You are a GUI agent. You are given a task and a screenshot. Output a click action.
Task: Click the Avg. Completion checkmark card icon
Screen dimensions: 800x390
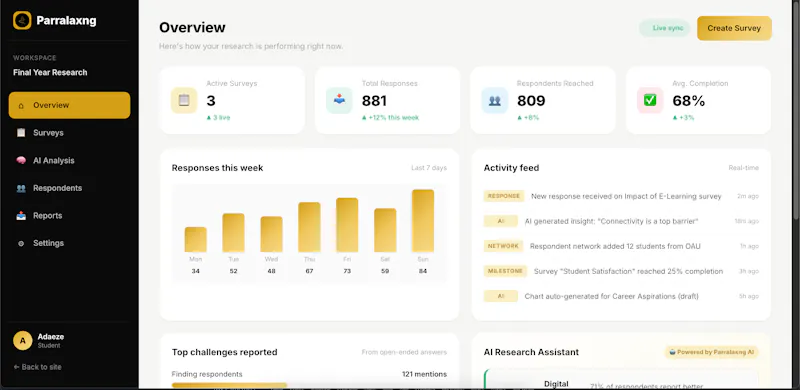point(650,101)
